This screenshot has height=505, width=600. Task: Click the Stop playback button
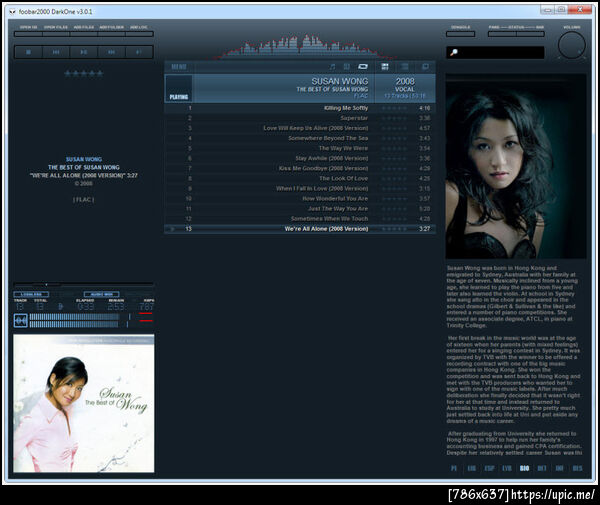[28, 52]
